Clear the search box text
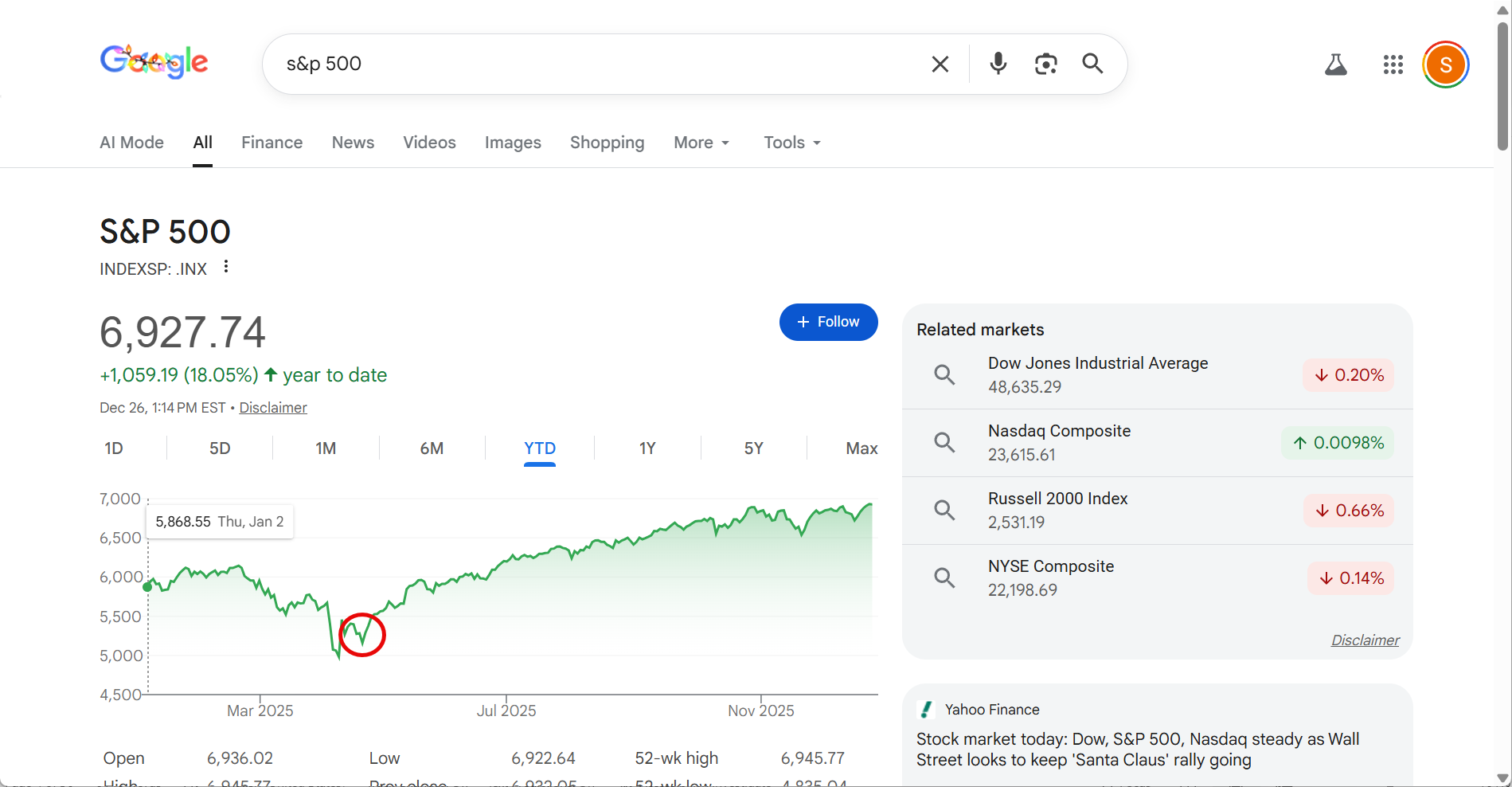 coord(940,65)
